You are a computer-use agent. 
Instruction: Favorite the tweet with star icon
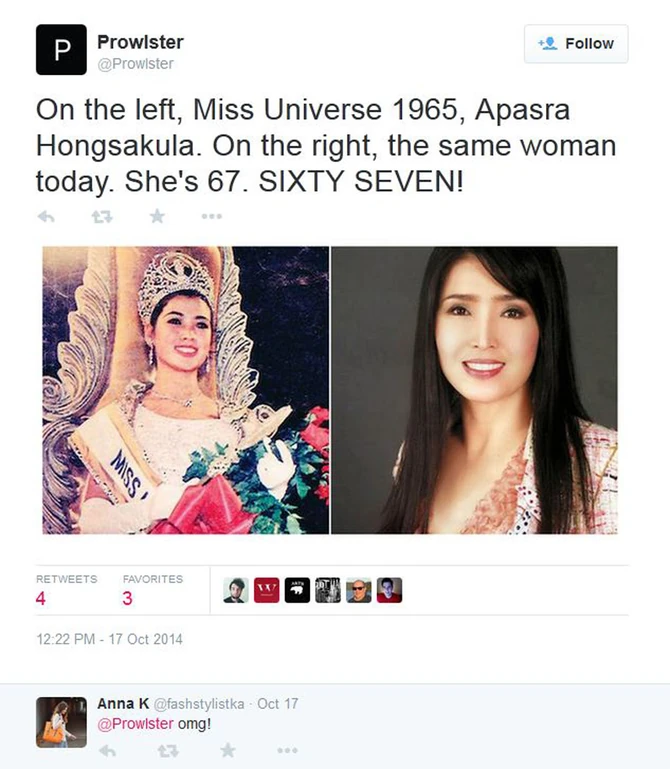point(157,216)
